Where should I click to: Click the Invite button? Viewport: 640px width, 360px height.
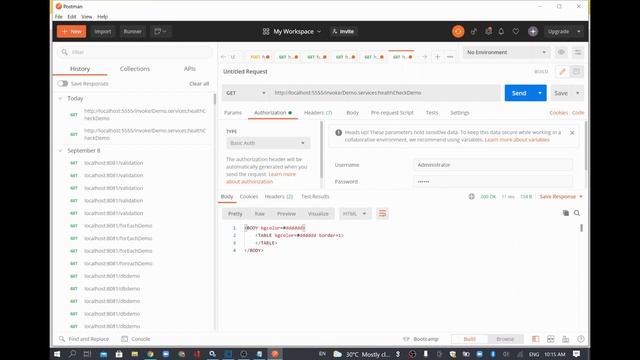coord(343,31)
